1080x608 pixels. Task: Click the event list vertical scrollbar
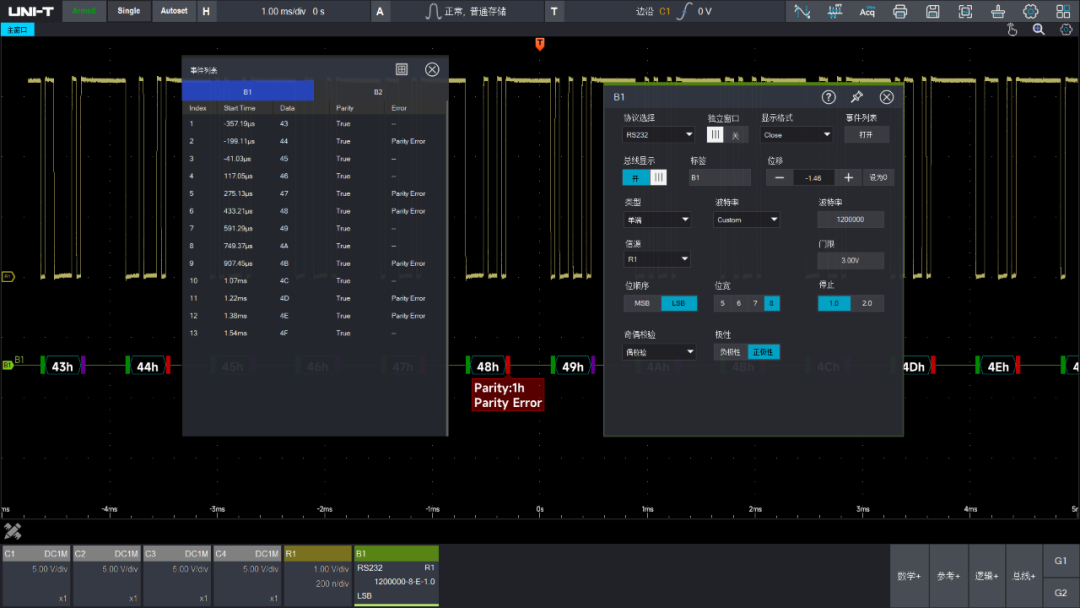pyautogui.click(x=446, y=269)
